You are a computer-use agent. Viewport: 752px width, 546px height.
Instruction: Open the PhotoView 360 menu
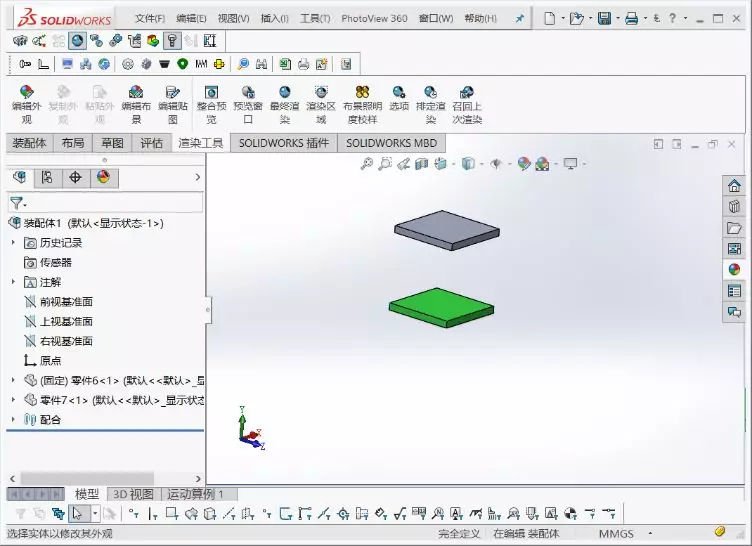pyautogui.click(x=374, y=19)
